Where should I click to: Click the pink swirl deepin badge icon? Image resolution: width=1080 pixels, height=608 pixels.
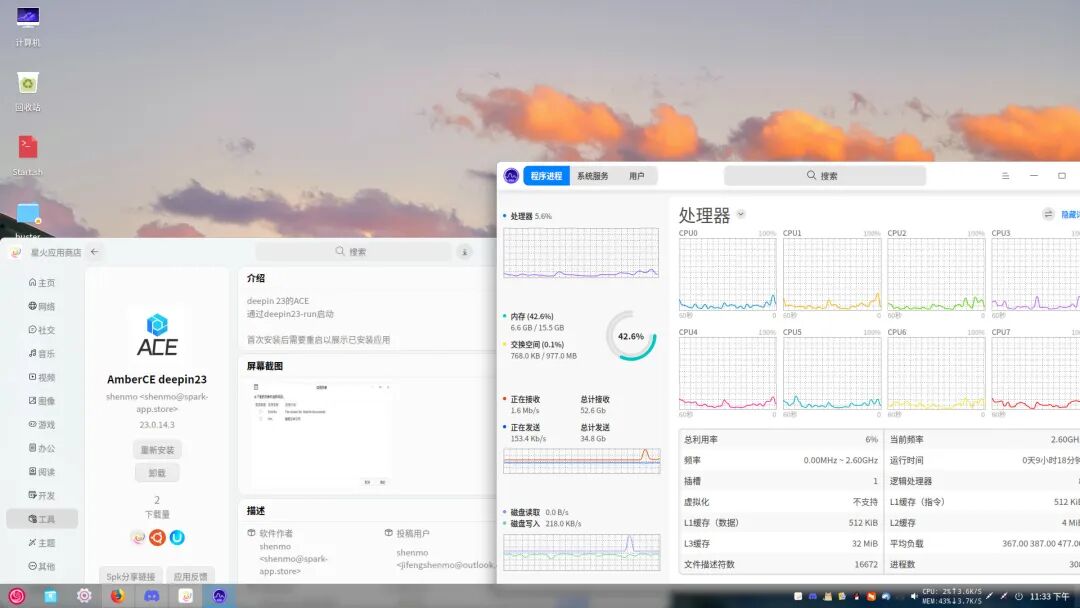tap(138, 537)
